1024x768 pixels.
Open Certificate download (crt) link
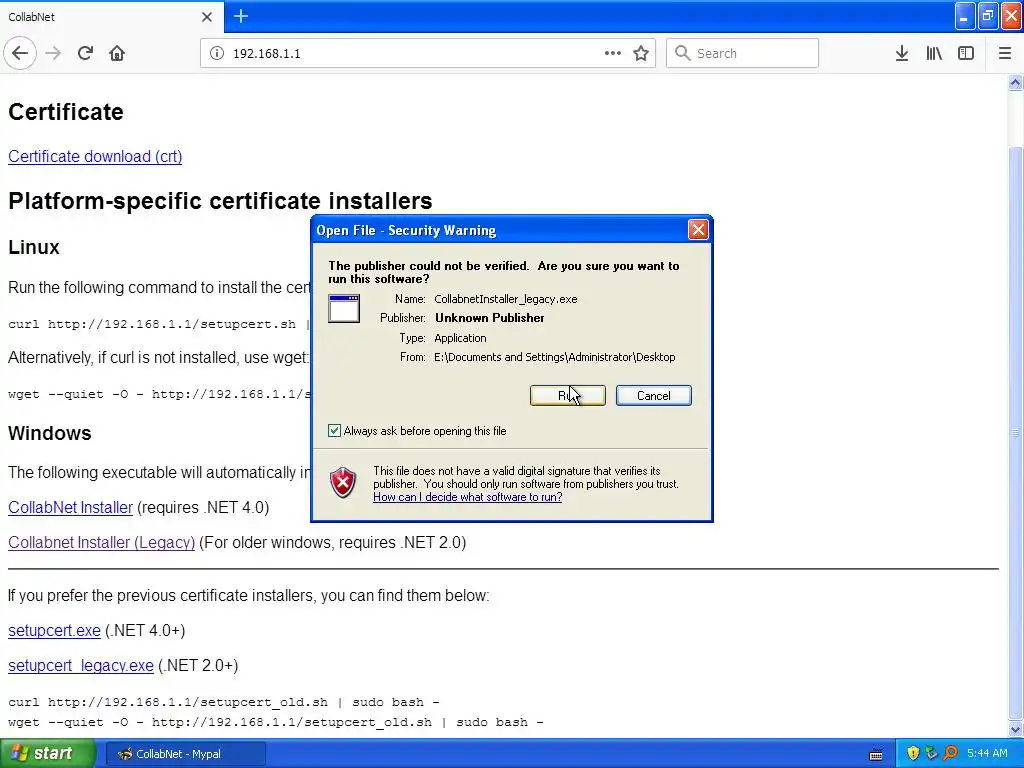tap(95, 156)
